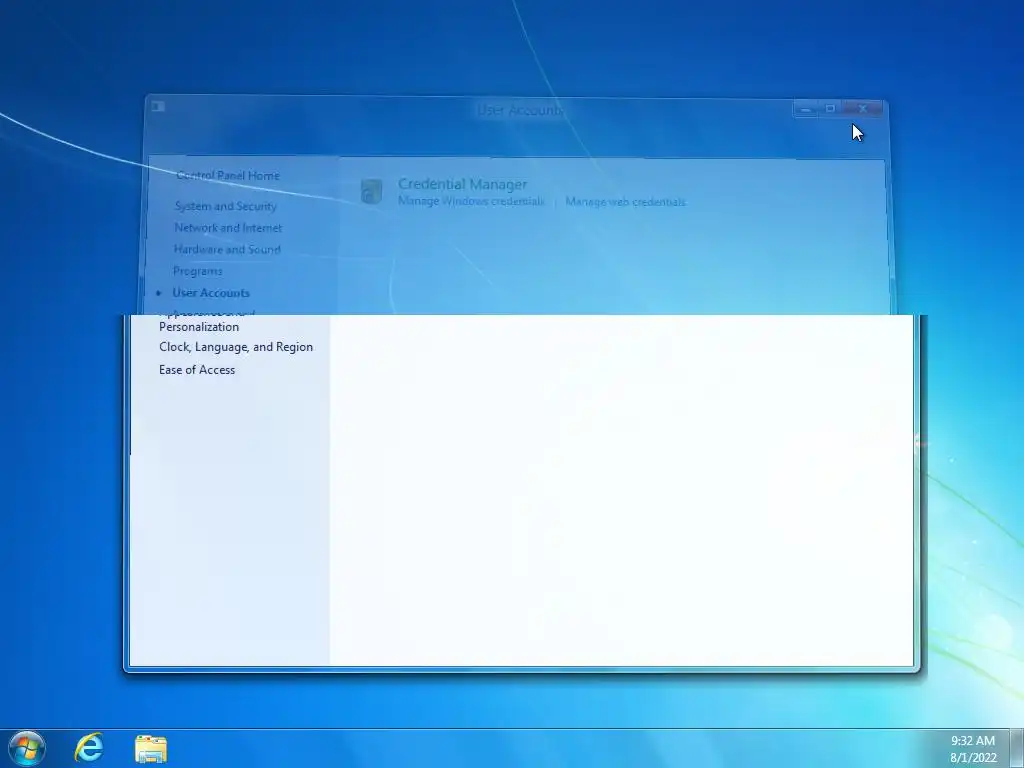Click the window system menu icon
The height and width of the screenshot is (768, 1024).
coord(158,106)
